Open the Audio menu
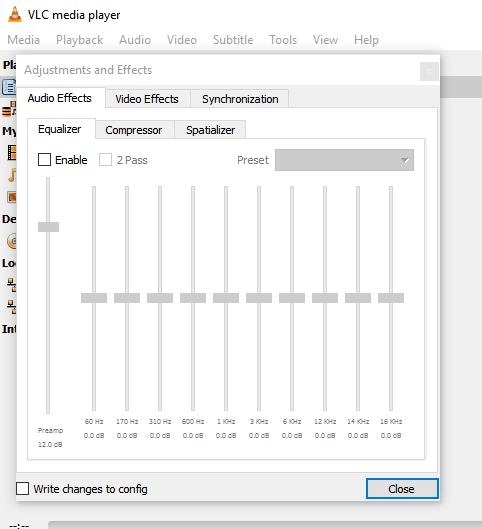The height and width of the screenshot is (529, 482). coord(135,40)
